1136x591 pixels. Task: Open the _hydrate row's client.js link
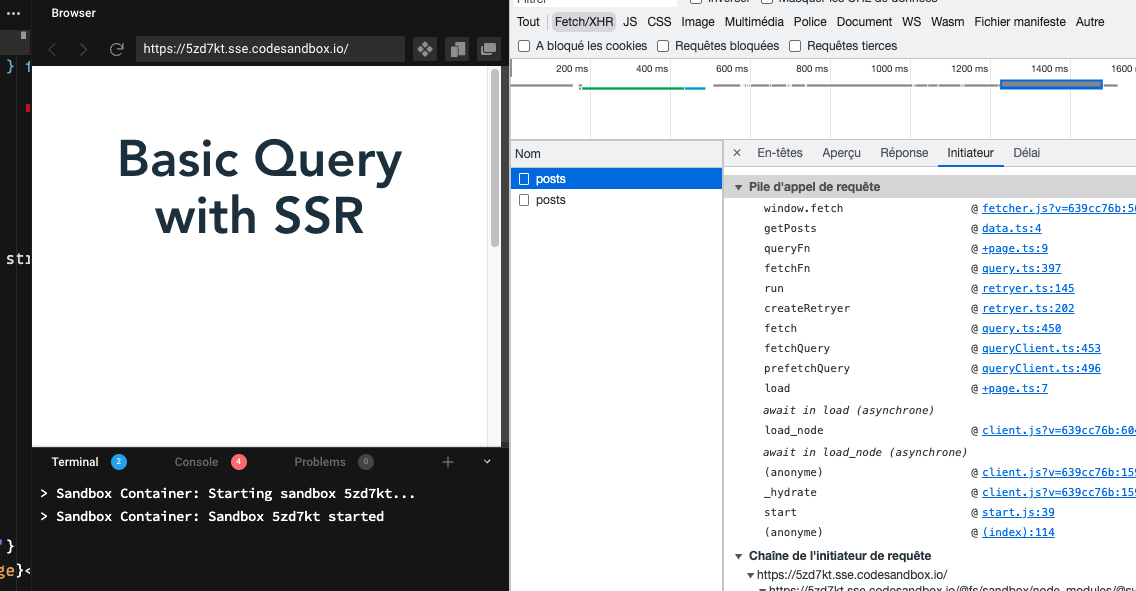[x=1058, y=492]
